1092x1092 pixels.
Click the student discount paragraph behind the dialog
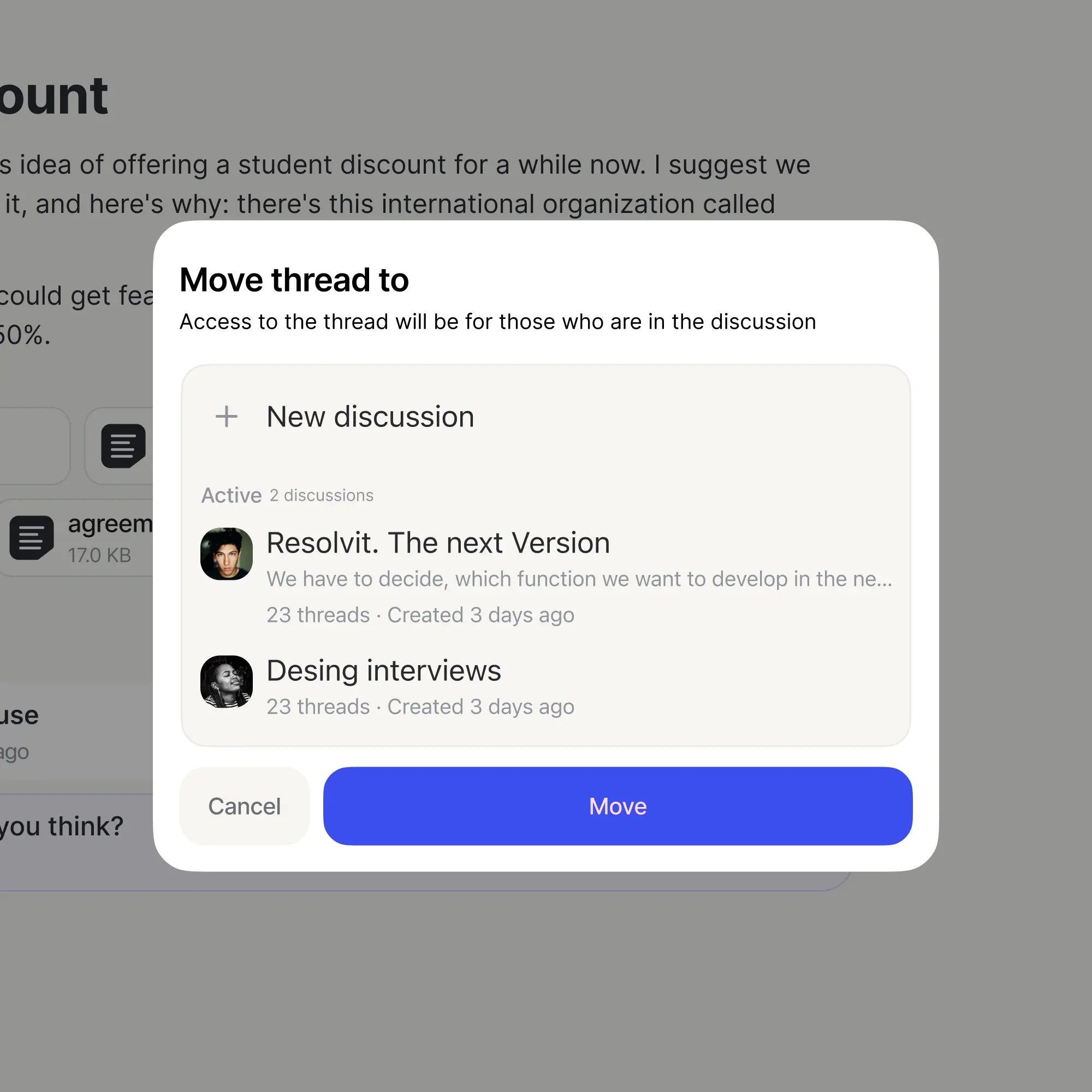pos(396,183)
